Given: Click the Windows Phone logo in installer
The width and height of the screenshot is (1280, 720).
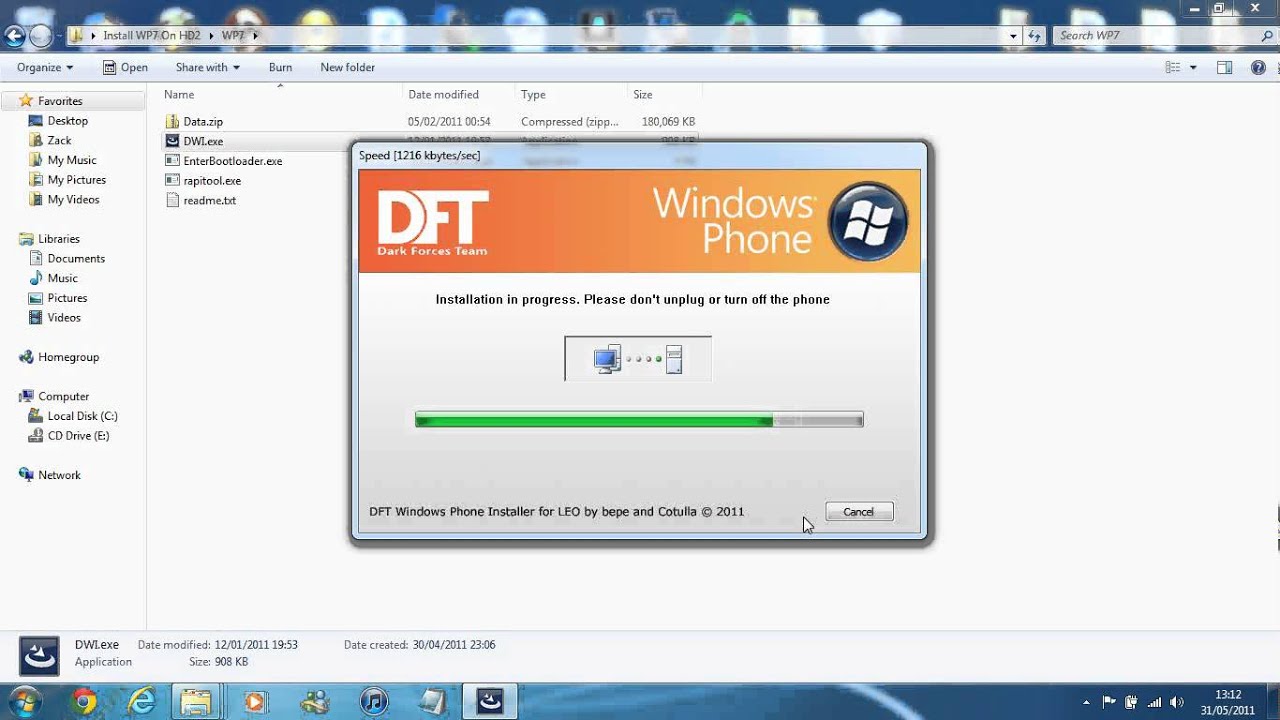Looking at the screenshot, I should [x=868, y=221].
